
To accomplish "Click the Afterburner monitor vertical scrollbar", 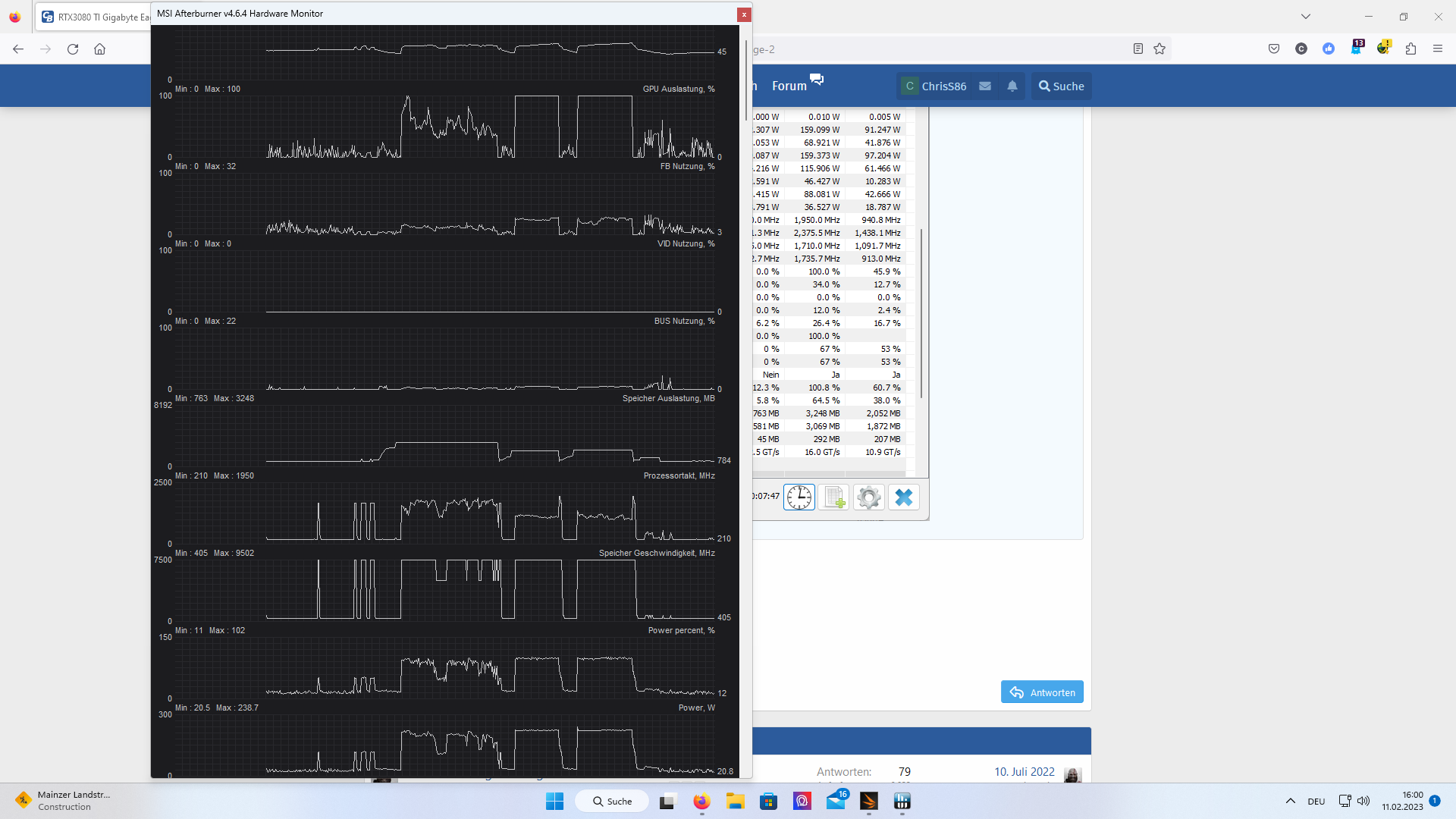I will point(746,80).
